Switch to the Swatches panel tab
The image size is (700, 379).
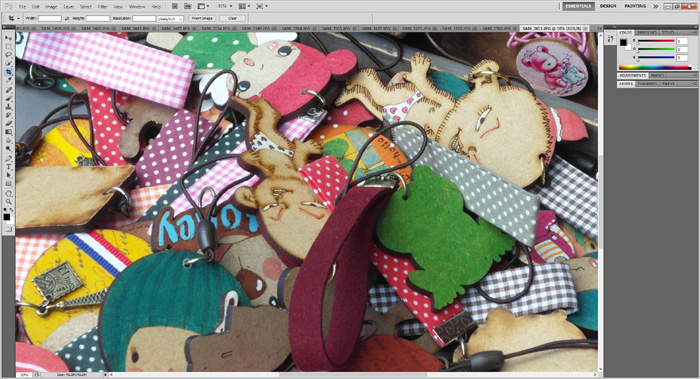(x=647, y=33)
